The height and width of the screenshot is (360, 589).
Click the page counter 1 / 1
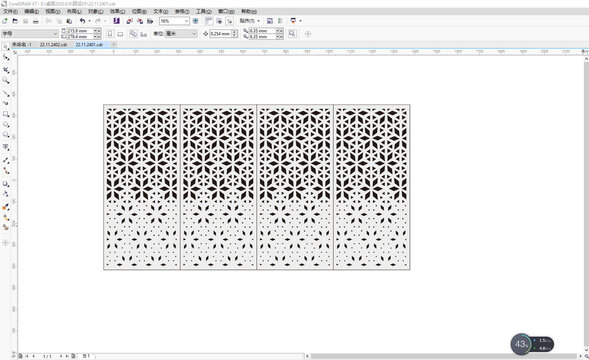pyautogui.click(x=47, y=356)
